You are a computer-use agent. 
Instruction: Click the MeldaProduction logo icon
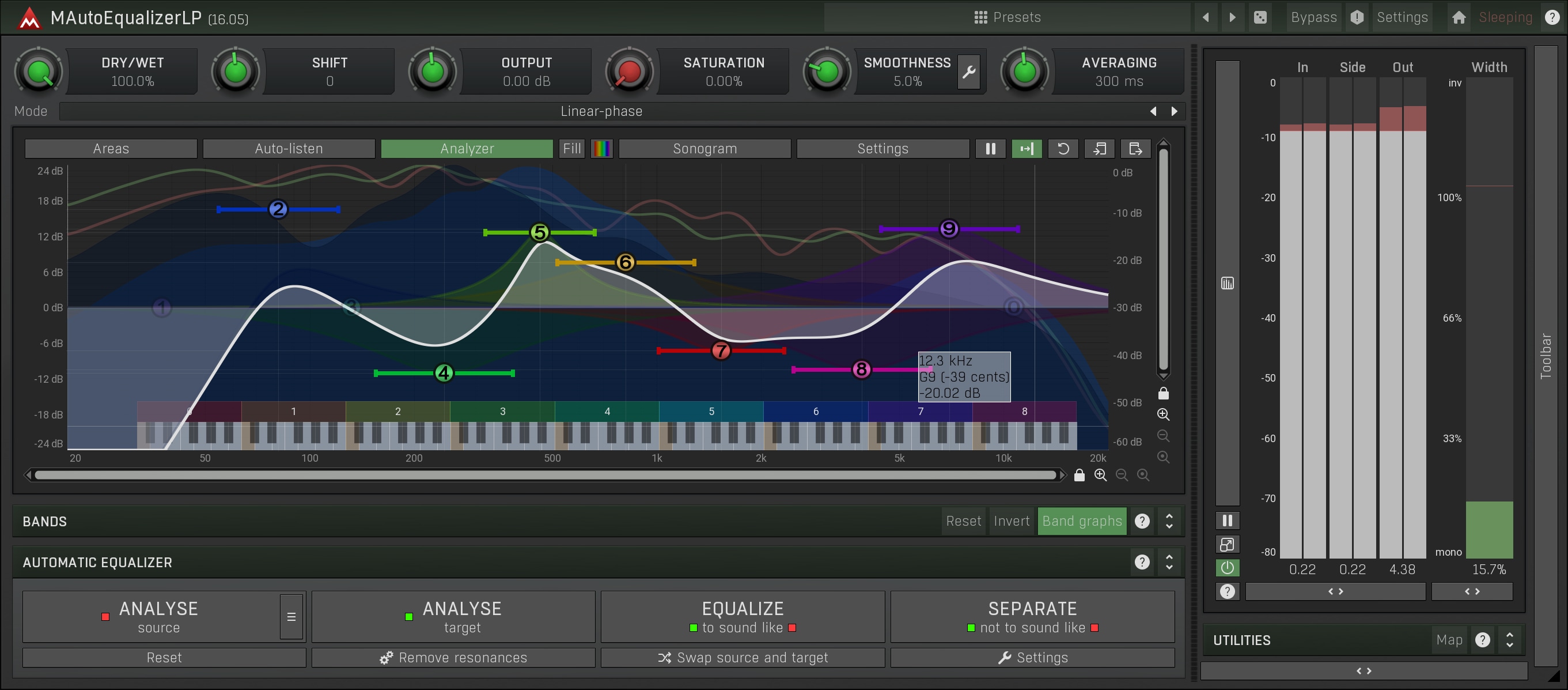click(29, 18)
